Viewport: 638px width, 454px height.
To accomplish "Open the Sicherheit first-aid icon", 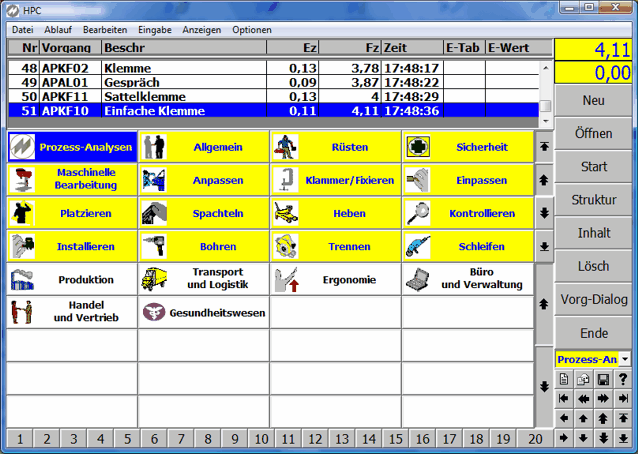I will coord(418,147).
